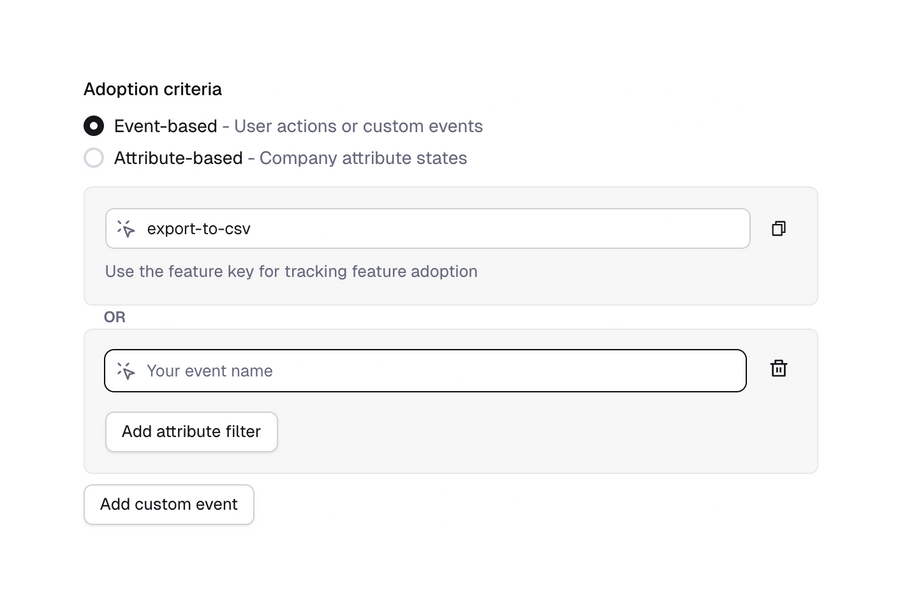Viewport: 900px width, 610px height.
Task: Toggle adoption criteria to Attribute-based
Action: tap(93, 158)
